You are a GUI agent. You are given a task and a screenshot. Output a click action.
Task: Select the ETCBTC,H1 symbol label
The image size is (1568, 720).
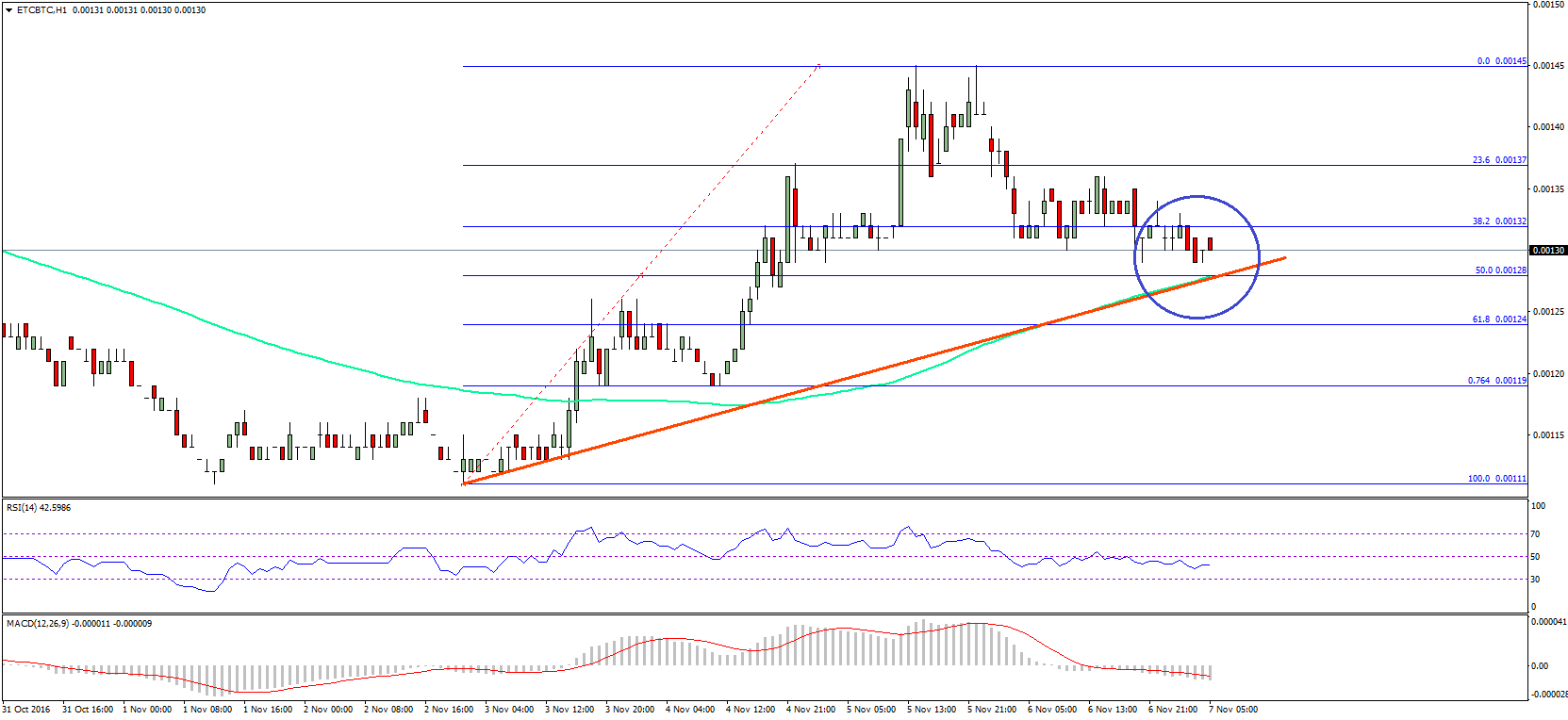point(41,10)
